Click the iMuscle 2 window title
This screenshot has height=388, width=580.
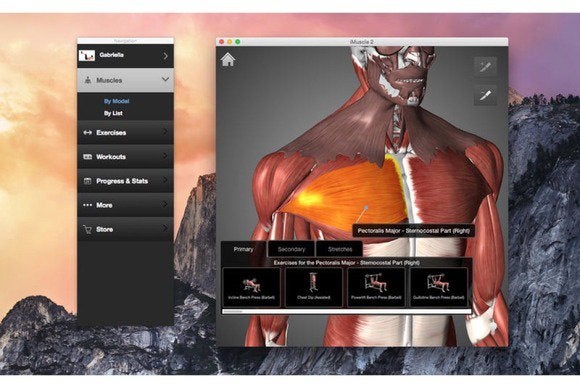click(361, 42)
